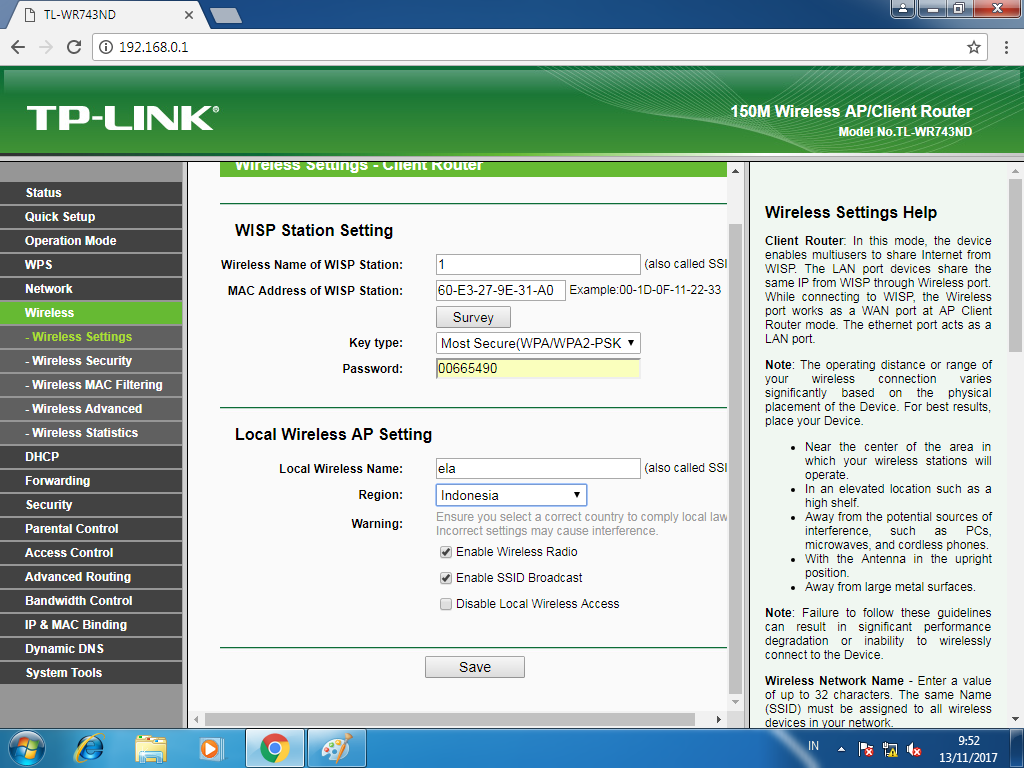Change the Key type selection
The height and width of the screenshot is (768, 1024).
pyautogui.click(x=538, y=342)
